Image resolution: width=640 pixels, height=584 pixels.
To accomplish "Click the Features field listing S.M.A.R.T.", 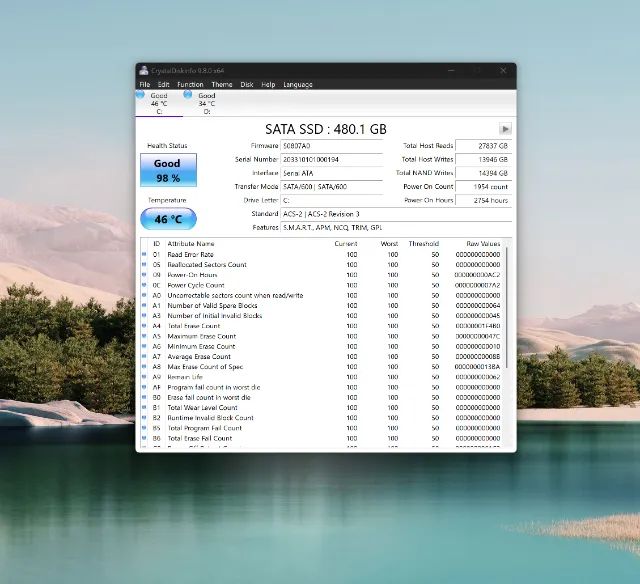I will [x=396, y=227].
